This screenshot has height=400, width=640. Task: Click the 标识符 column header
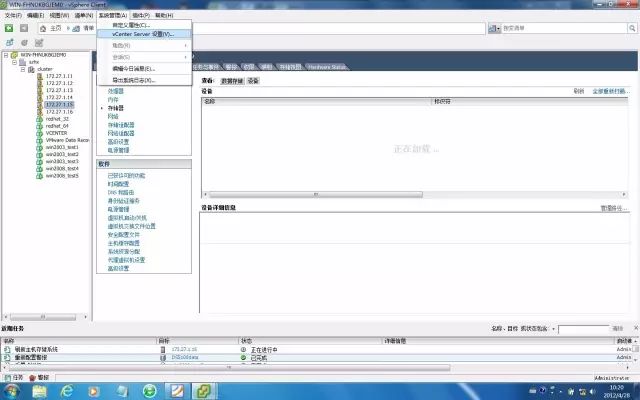coord(529,101)
